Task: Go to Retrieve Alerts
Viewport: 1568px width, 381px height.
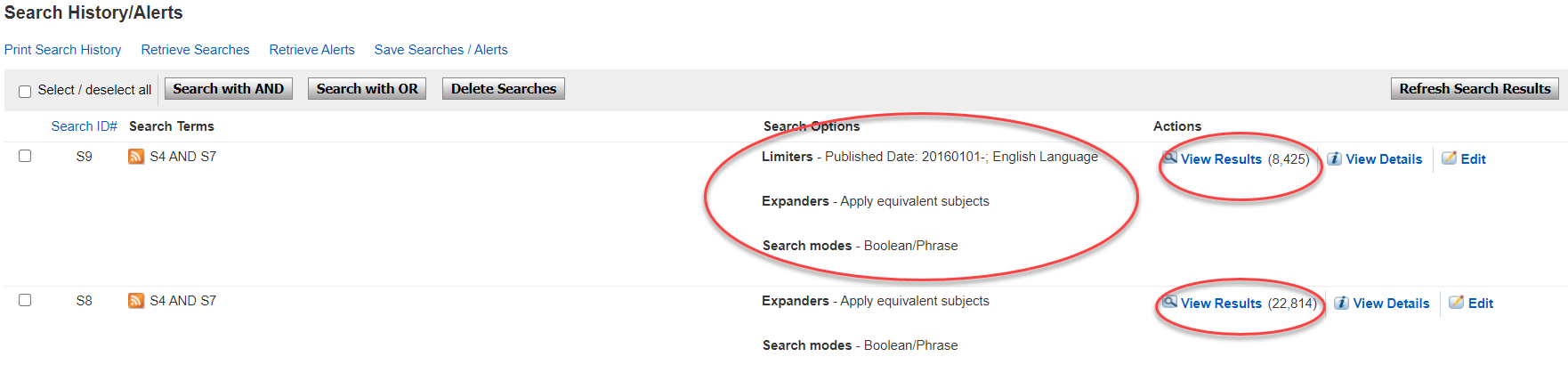Action: click(x=311, y=50)
